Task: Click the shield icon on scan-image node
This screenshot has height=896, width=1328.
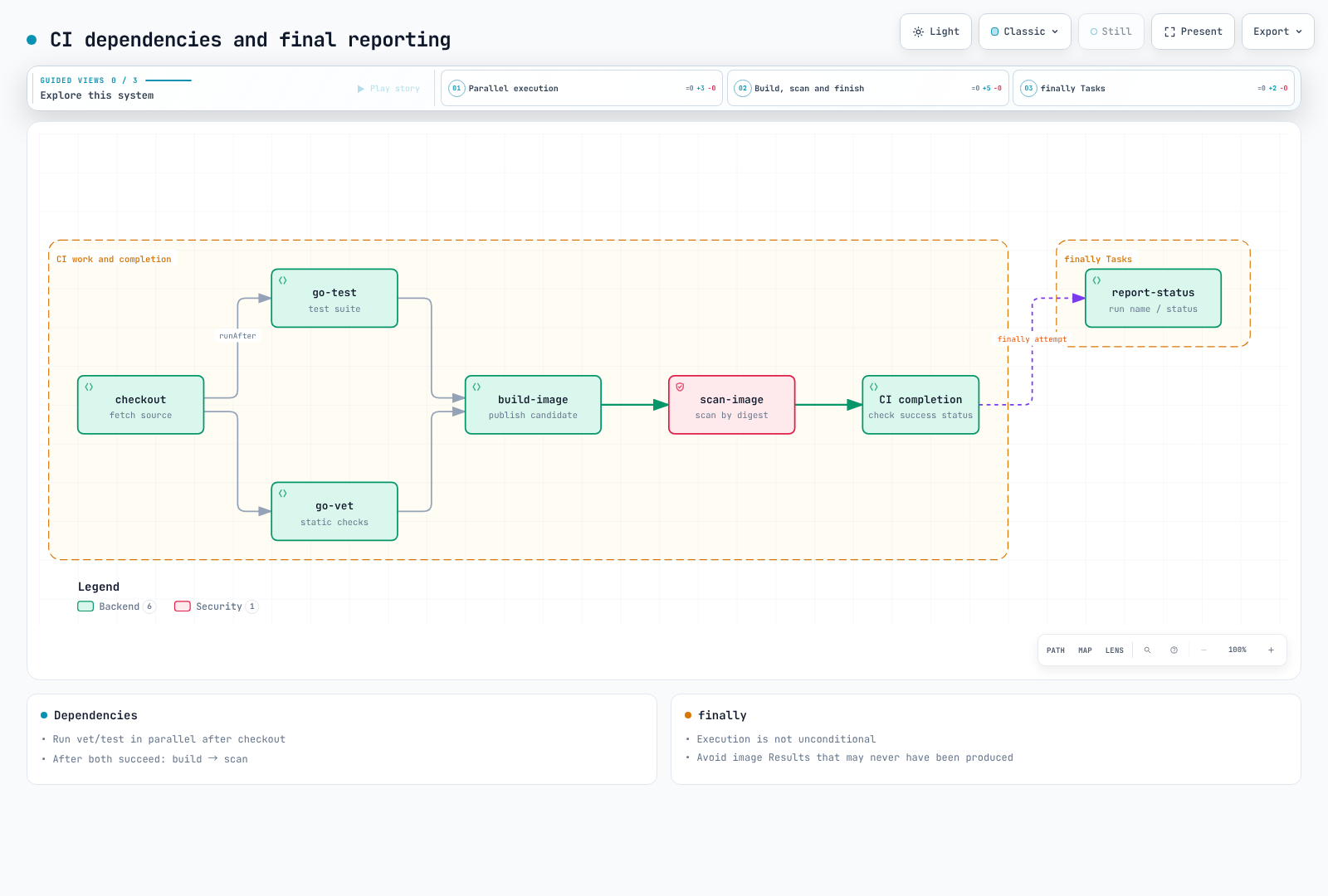Action: [680, 387]
